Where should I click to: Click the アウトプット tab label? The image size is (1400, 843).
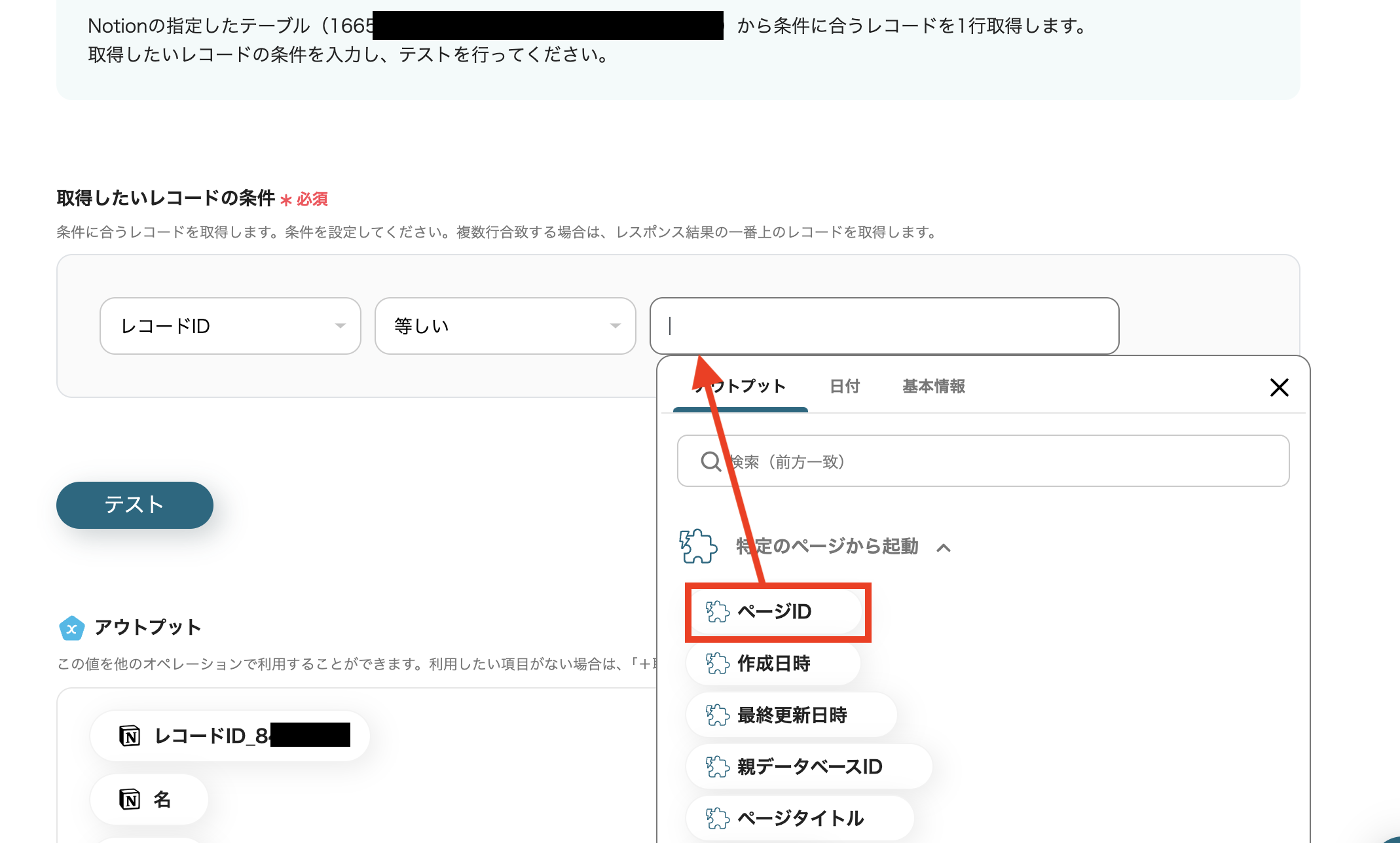739,387
